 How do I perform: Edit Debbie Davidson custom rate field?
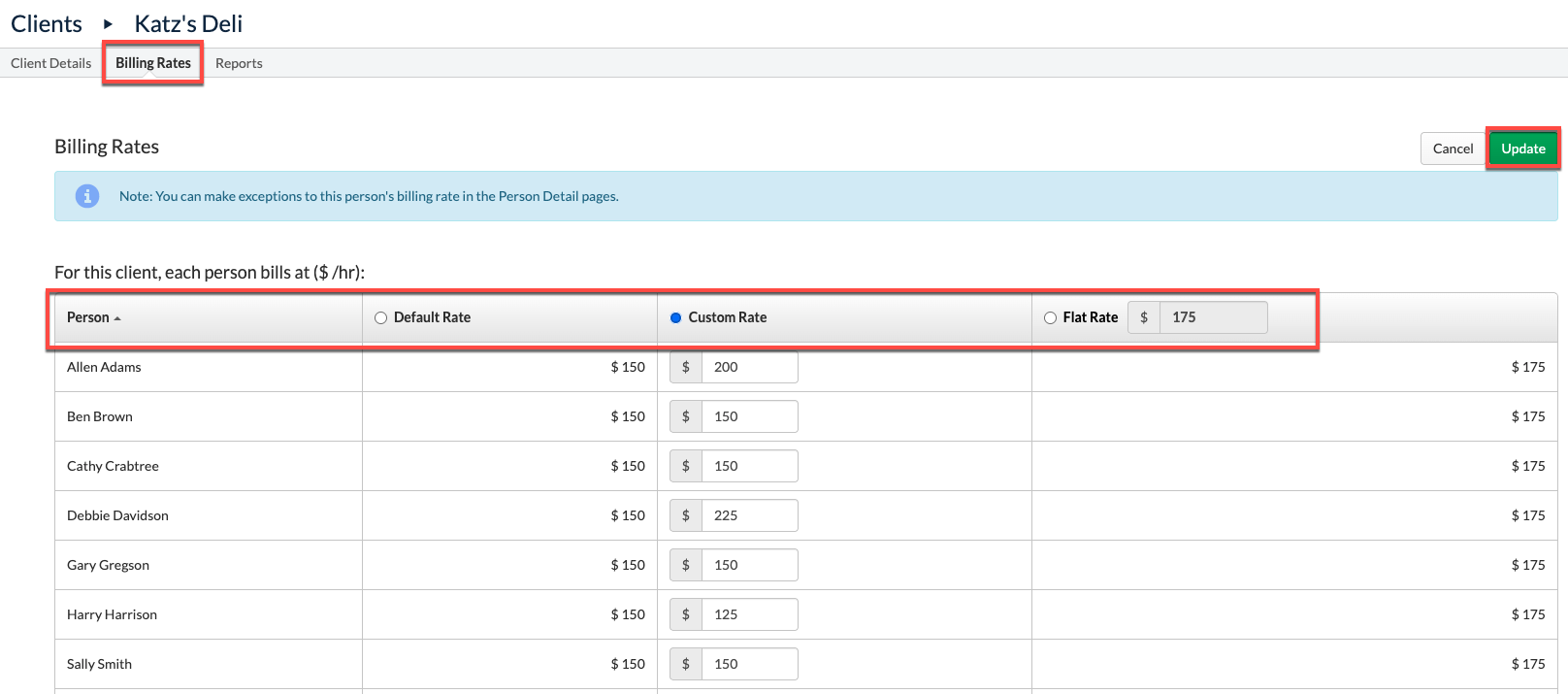pyautogui.click(x=749, y=515)
